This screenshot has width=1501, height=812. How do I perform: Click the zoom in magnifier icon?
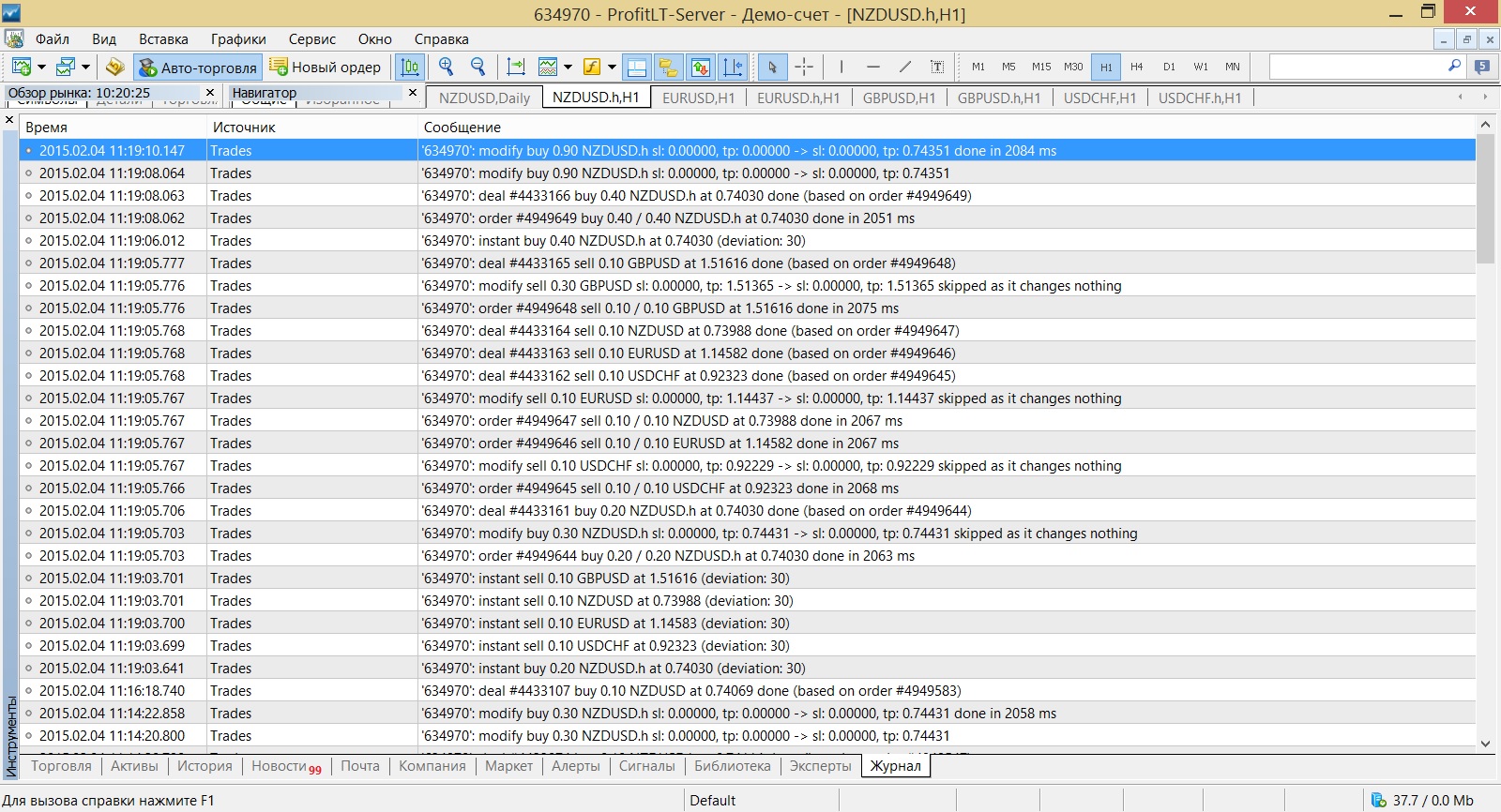447,67
